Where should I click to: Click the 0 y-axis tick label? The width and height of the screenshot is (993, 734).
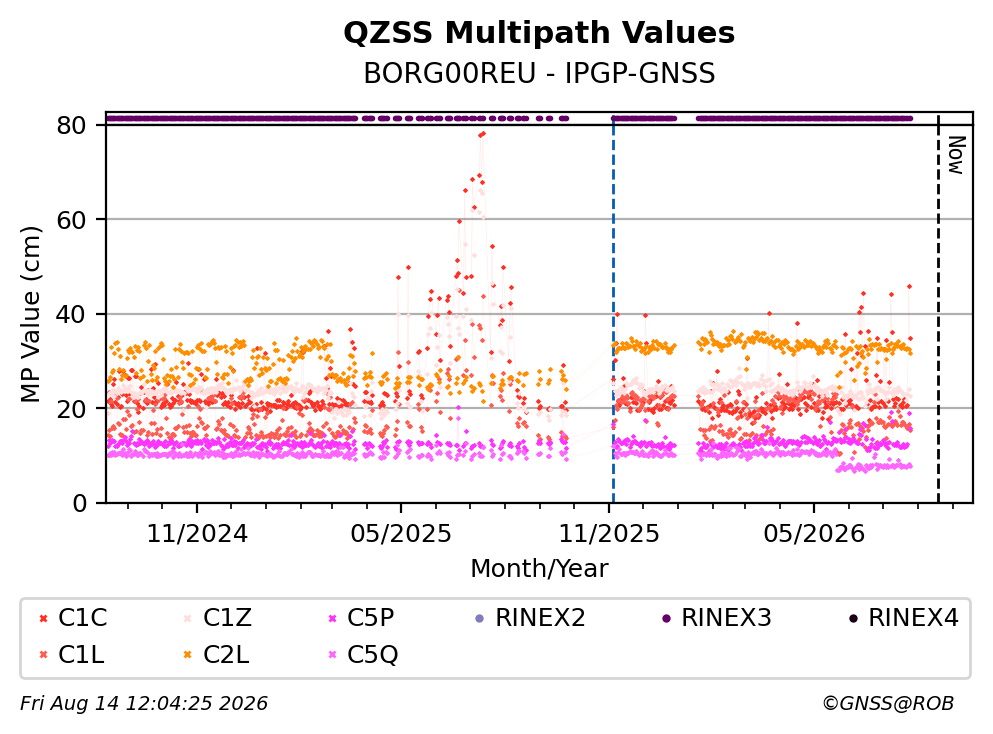tap(79, 503)
